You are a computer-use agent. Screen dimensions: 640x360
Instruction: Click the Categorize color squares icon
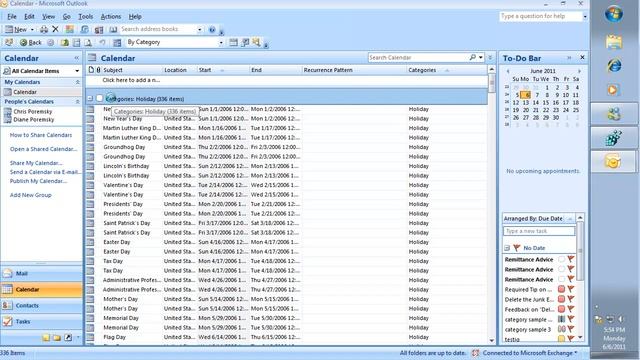[x=70, y=29]
